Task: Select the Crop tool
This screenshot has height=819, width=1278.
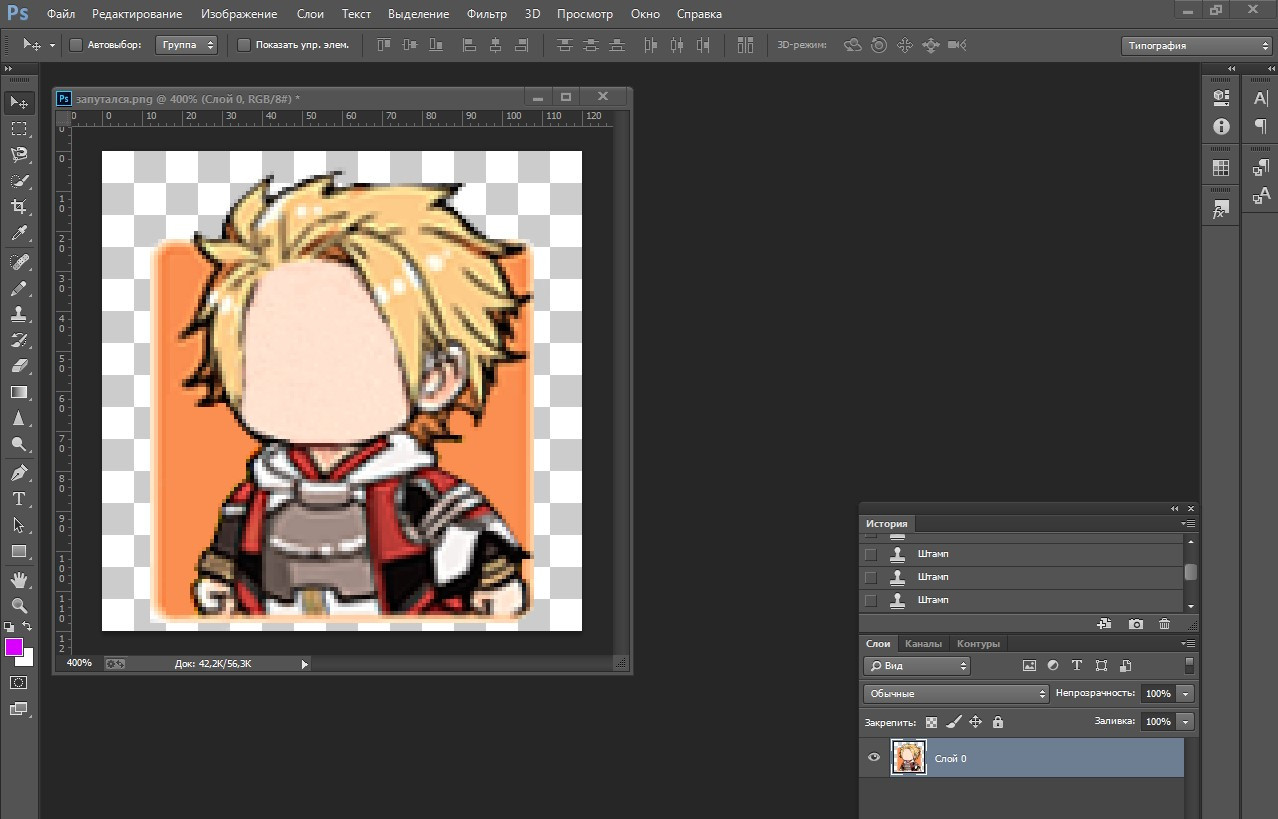Action: [19, 207]
